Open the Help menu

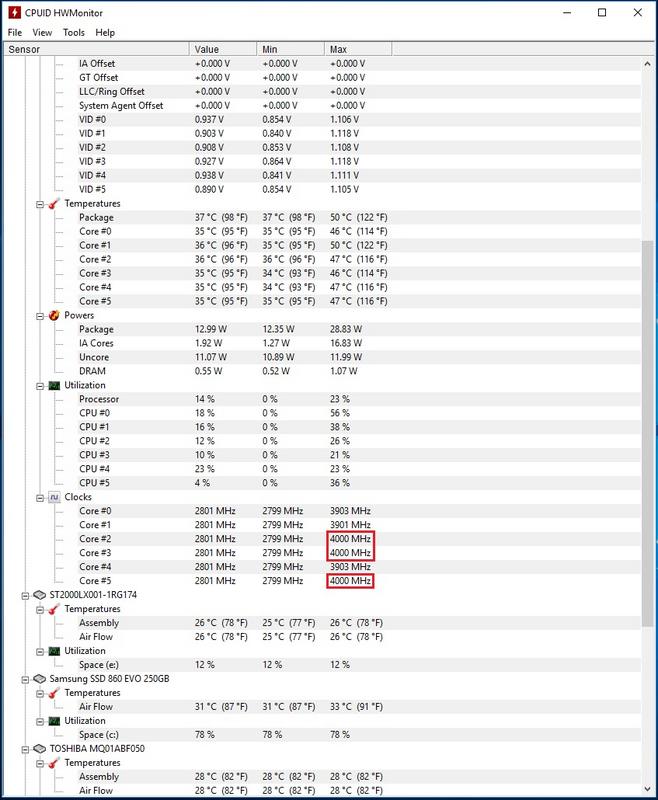pyautogui.click(x=105, y=33)
